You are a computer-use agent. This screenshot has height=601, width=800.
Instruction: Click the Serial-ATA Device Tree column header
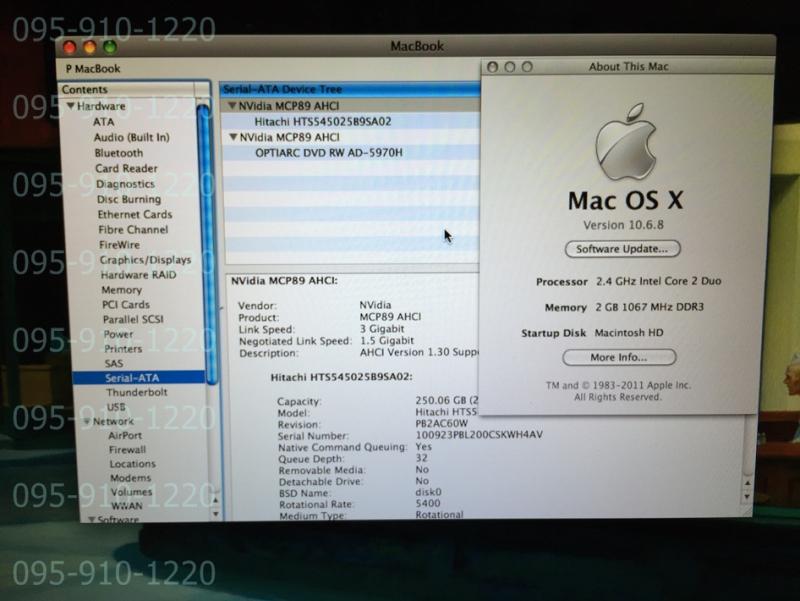click(350, 89)
